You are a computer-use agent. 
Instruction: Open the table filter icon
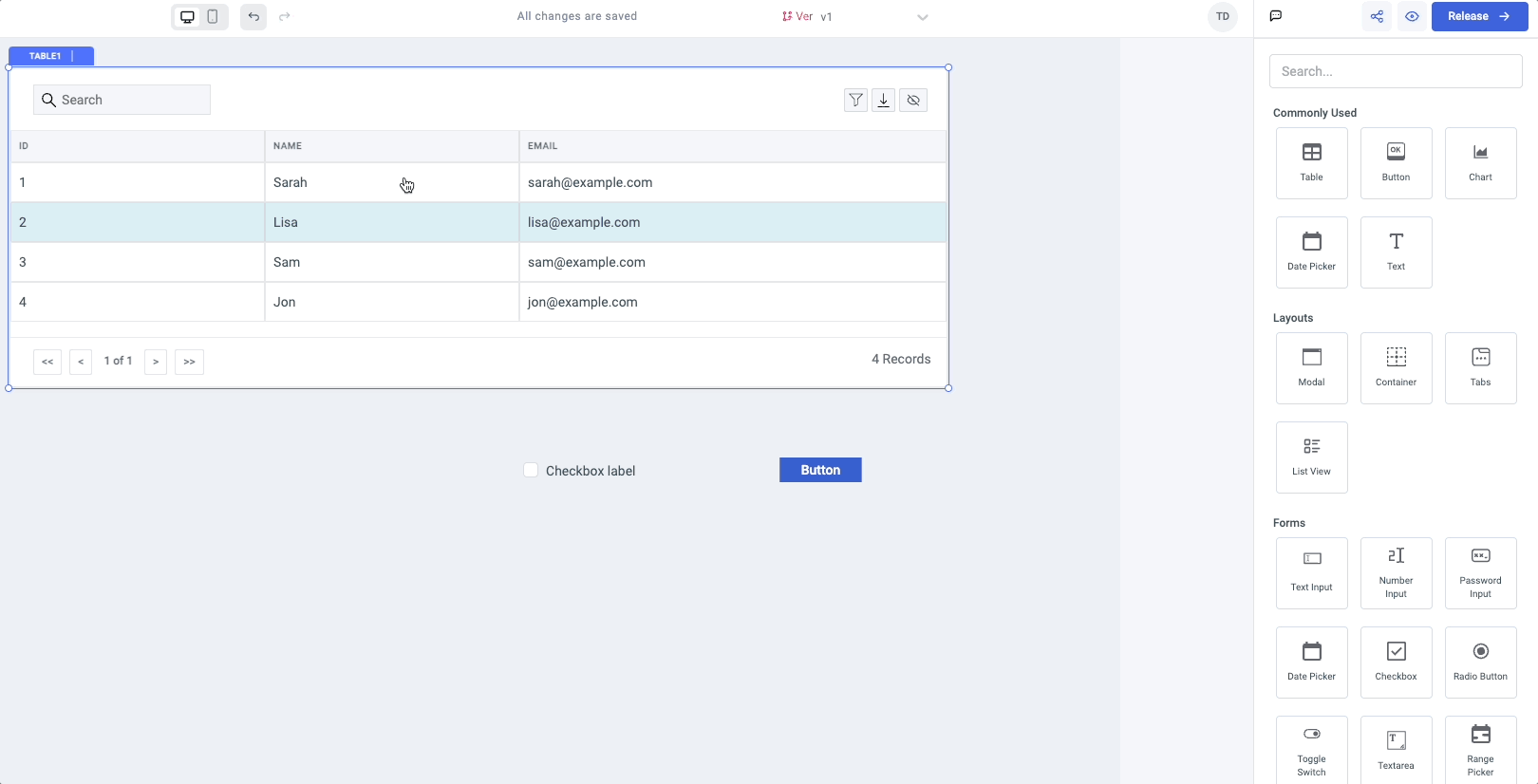point(855,101)
